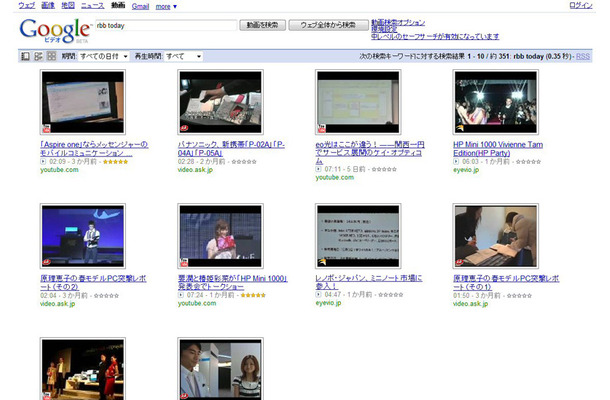Click play icon next to 07:24 duration
This screenshot has height=400, width=610.
click(x=181, y=295)
